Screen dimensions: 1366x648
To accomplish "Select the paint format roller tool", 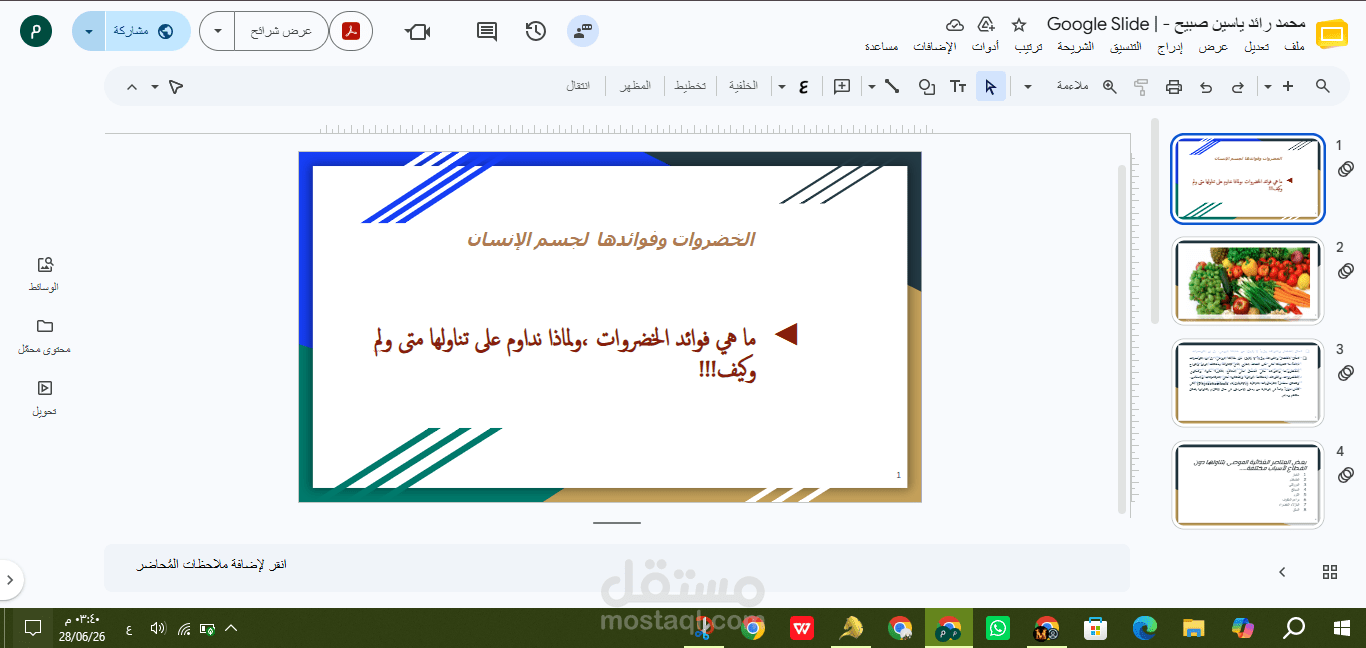I will [x=1141, y=86].
